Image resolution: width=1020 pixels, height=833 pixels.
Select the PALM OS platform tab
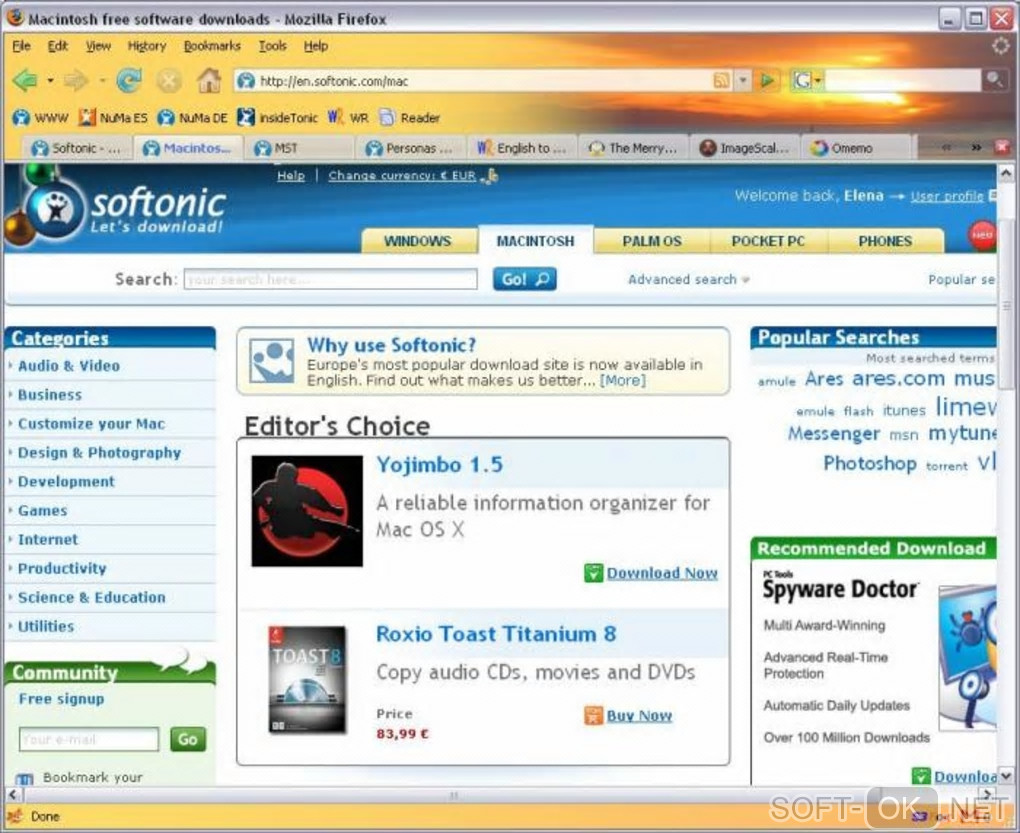652,241
